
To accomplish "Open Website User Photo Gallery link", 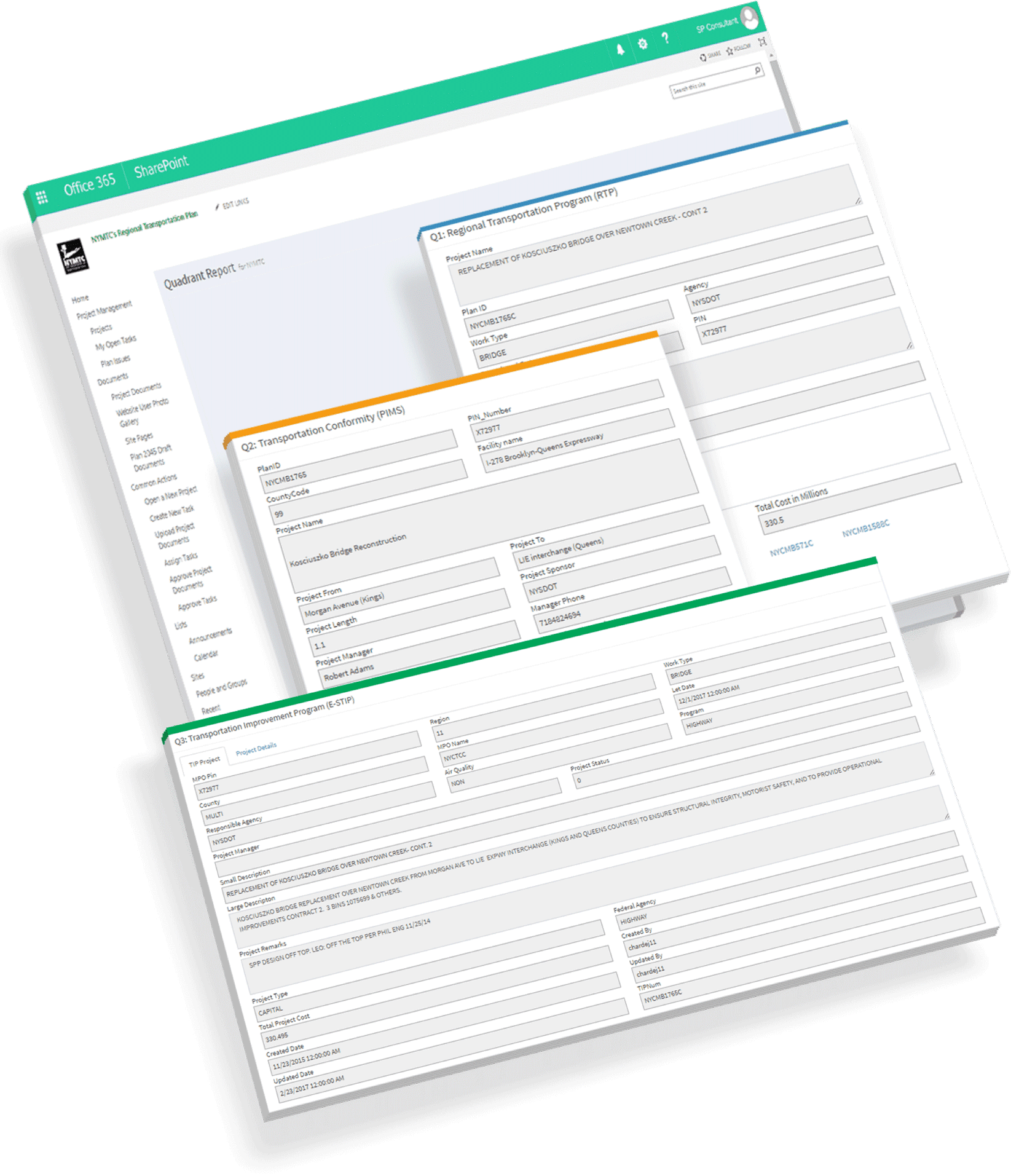I will click(x=141, y=412).
